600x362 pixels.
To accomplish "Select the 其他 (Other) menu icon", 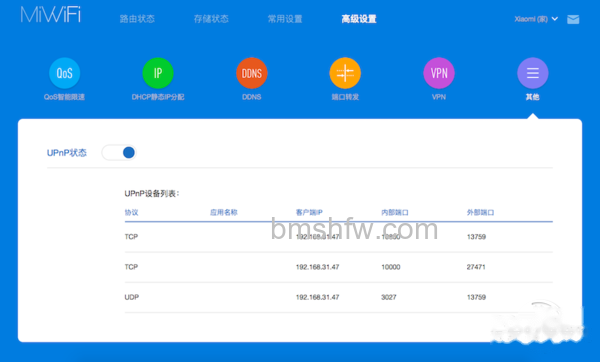I will [533, 73].
